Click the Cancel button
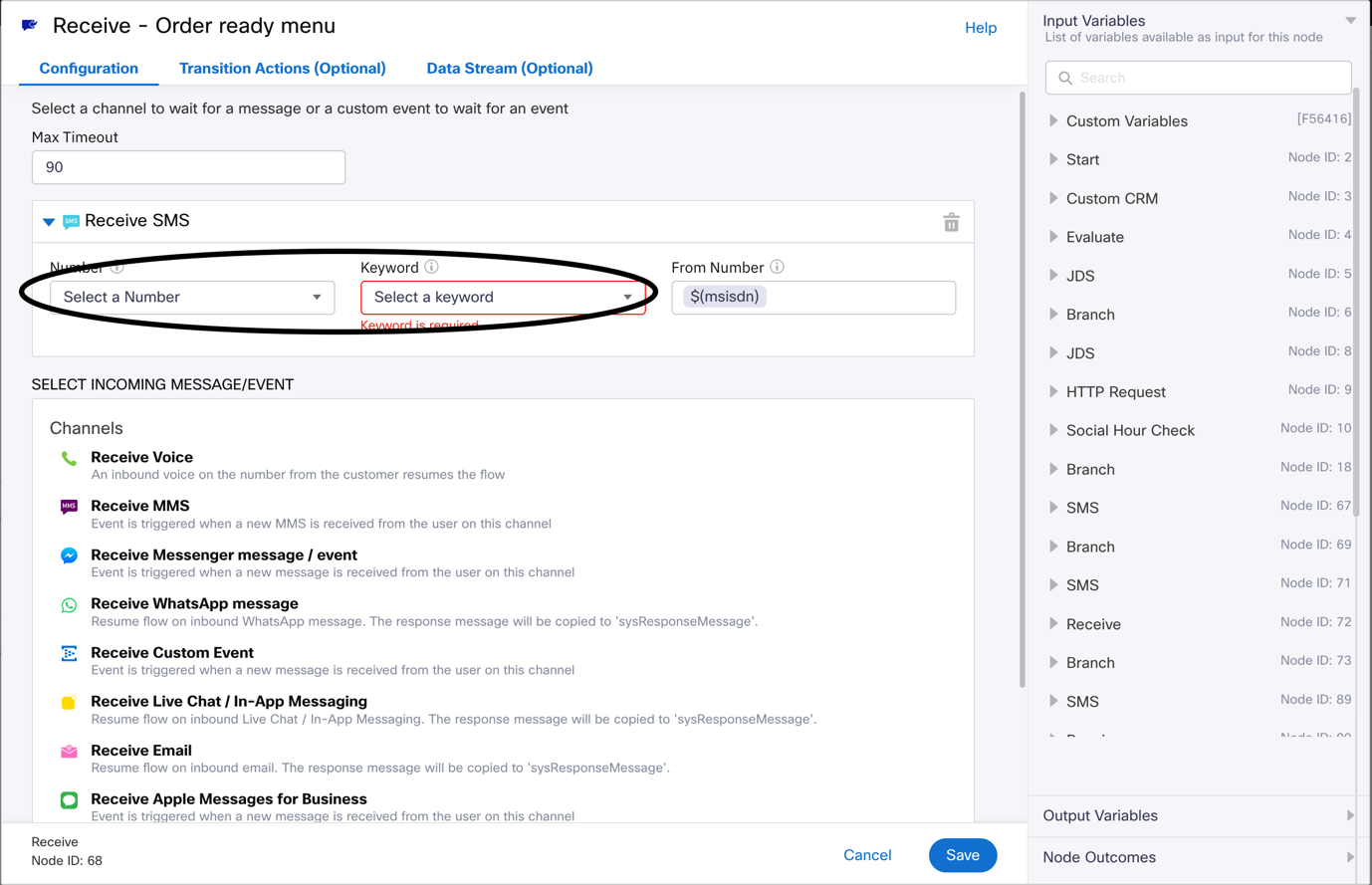 867,855
